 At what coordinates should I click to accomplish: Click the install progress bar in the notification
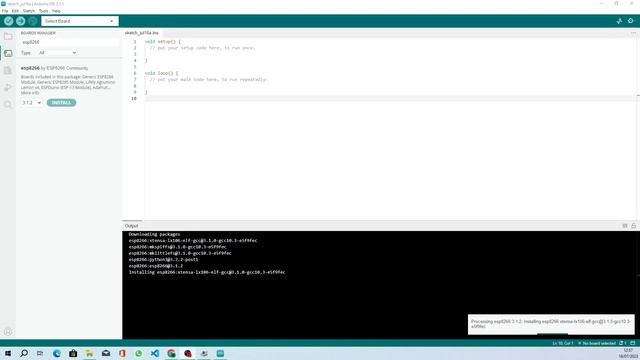[x=552, y=334]
